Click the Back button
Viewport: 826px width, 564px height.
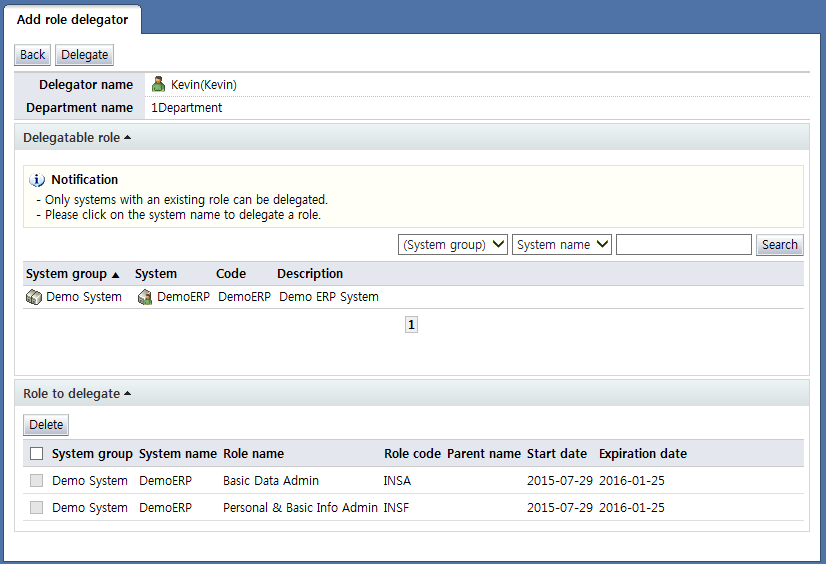coord(33,55)
